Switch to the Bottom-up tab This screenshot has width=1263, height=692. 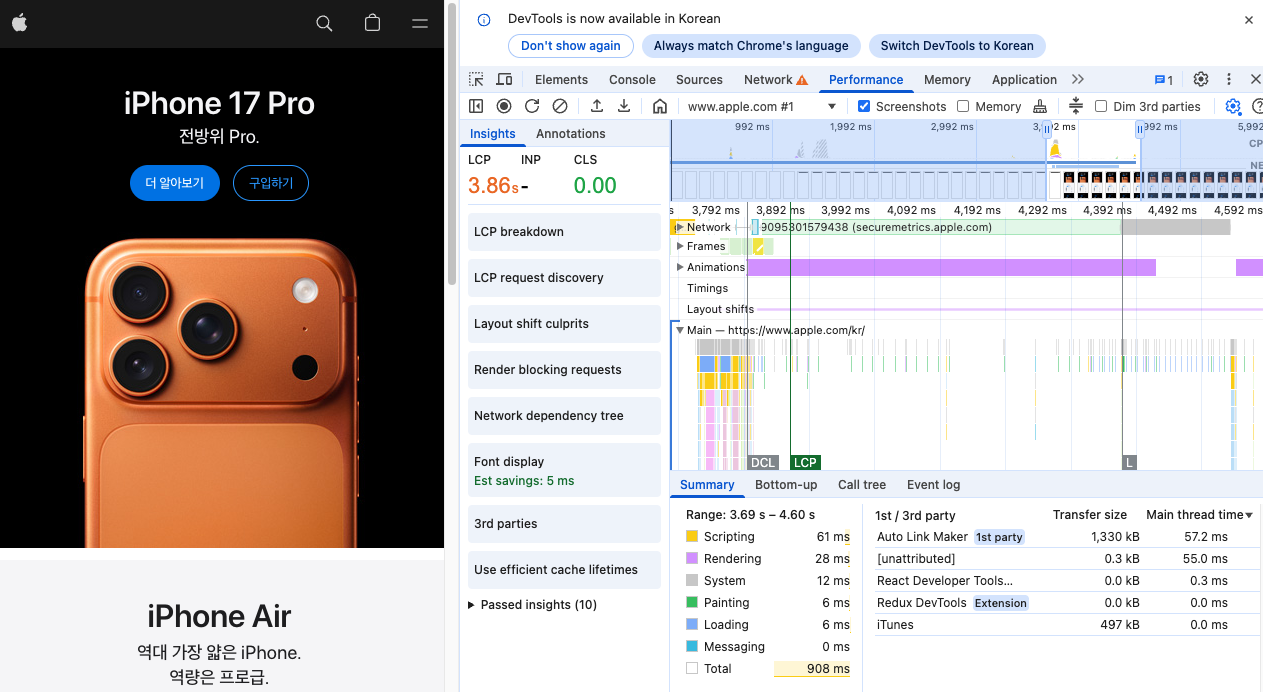(x=785, y=485)
